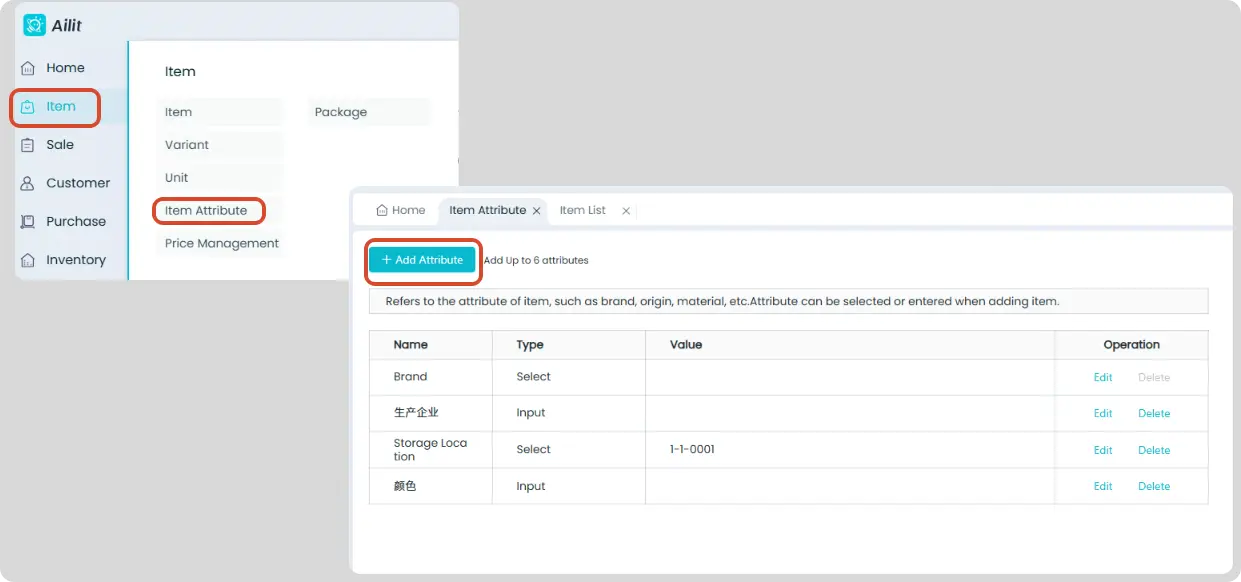Click the Item bag icon in sidebar
This screenshot has height=582, width=1241.
click(28, 106)
